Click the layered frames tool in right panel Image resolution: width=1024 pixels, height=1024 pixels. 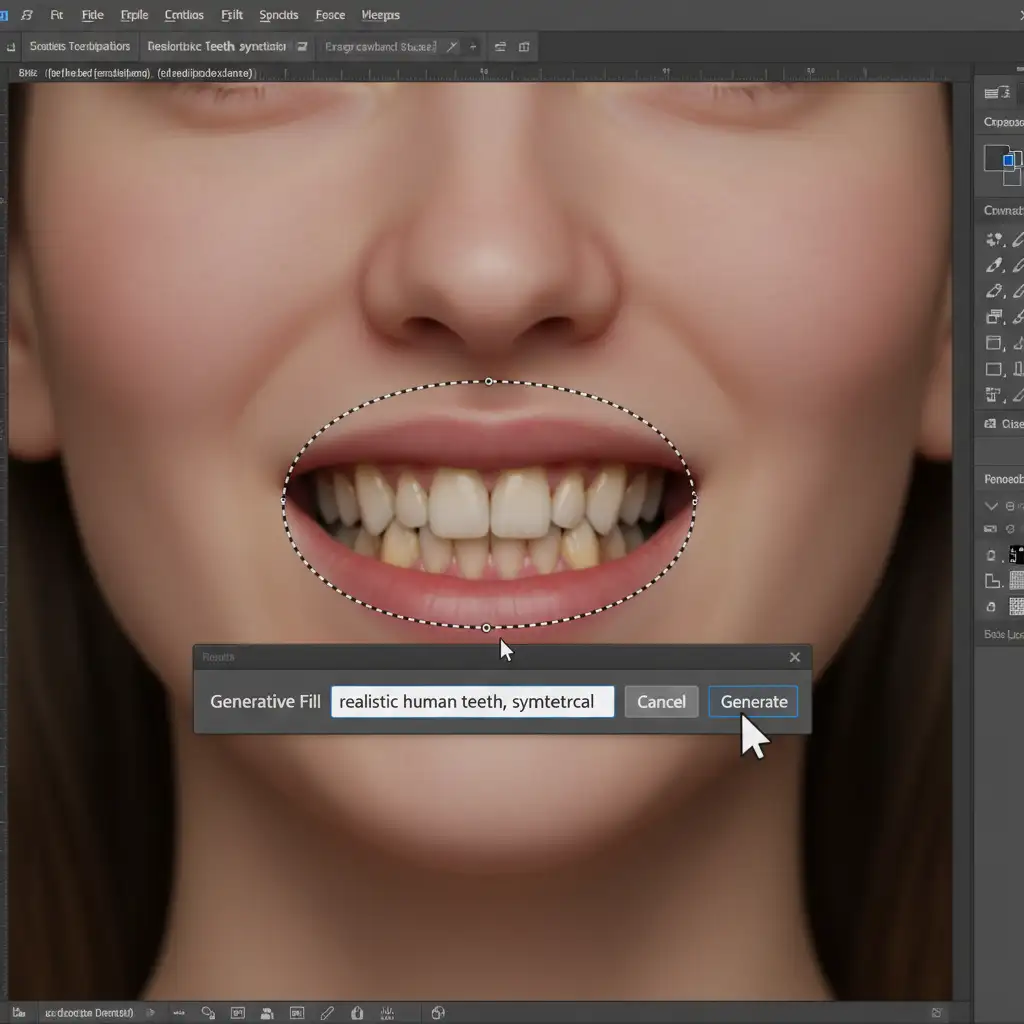[994, 317]
